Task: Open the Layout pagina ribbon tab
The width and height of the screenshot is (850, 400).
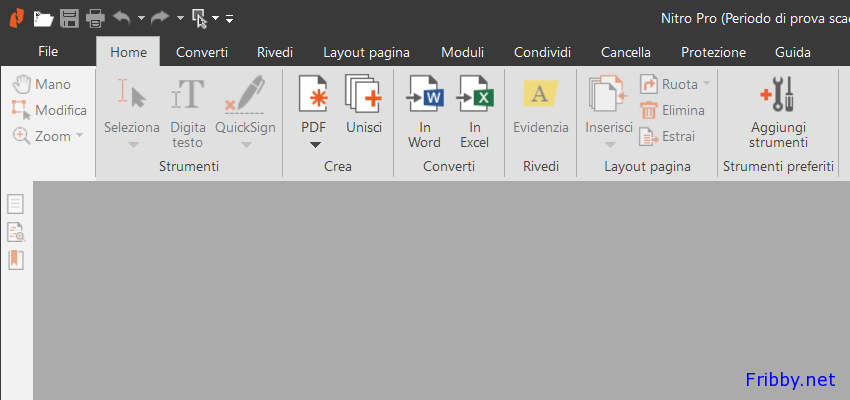Action: (366, 53)
